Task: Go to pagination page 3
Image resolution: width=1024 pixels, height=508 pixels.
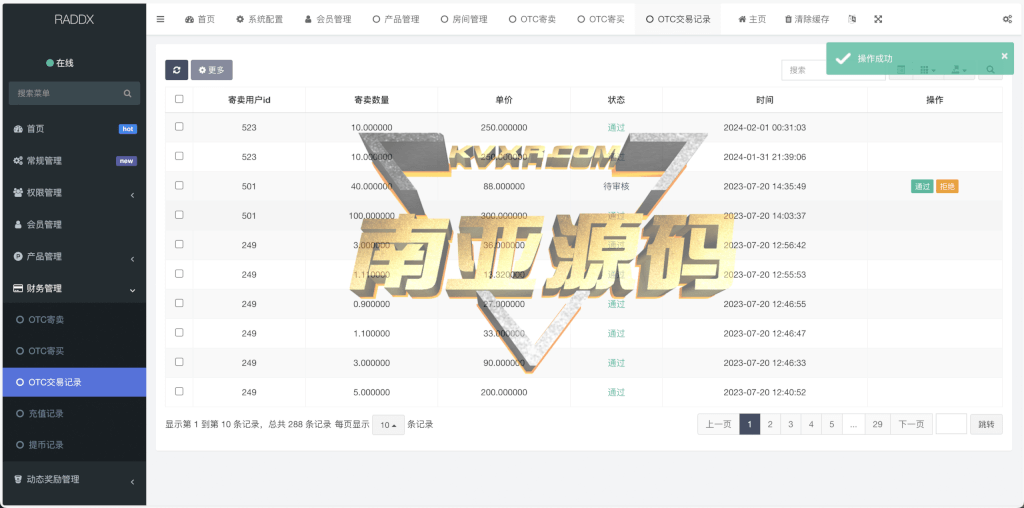Action: (790, 424)
